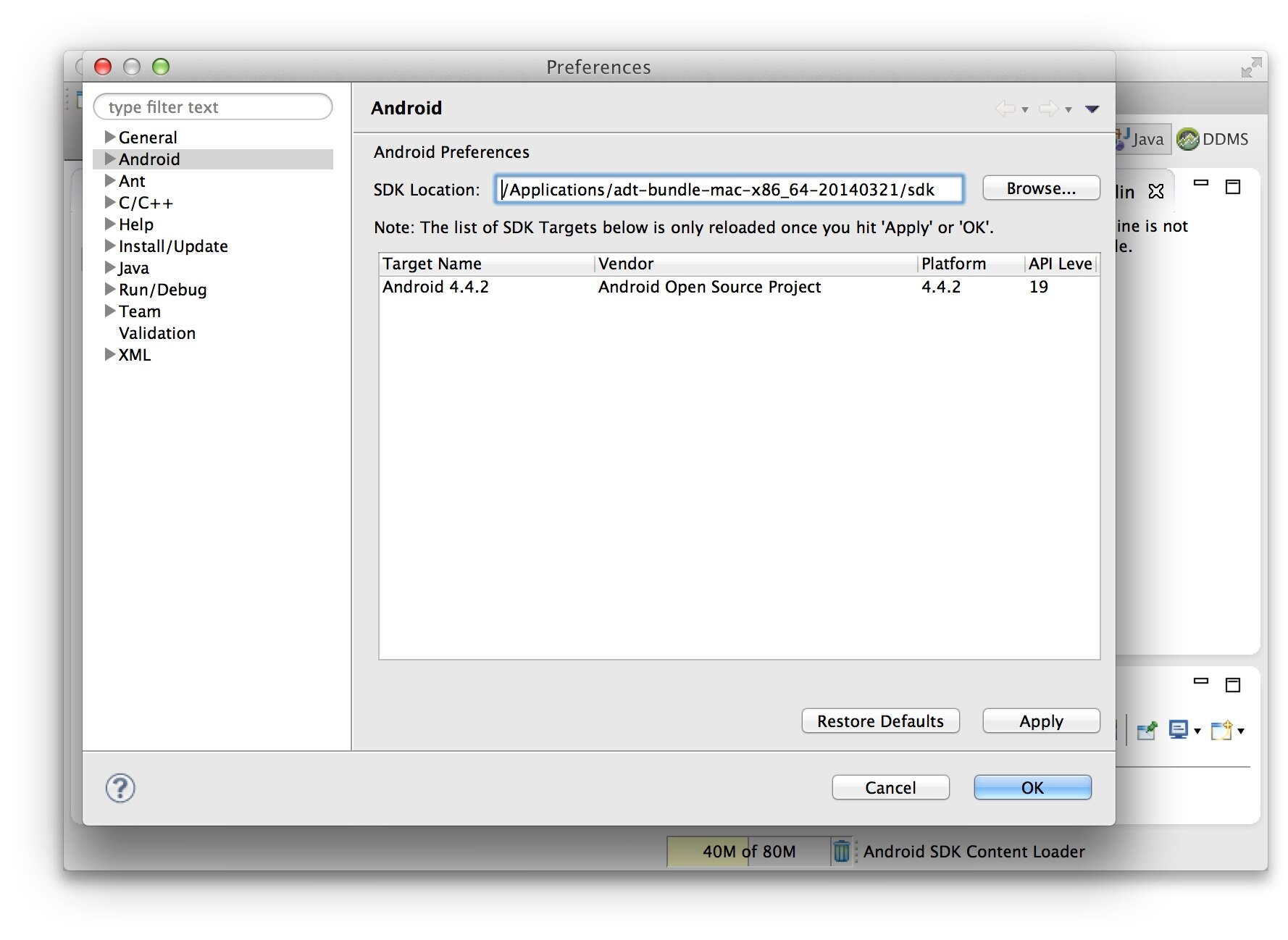Screen dimensions: 1288x940
Task: Select the Android 4.4.2 target row
Action: coord(435,287)
